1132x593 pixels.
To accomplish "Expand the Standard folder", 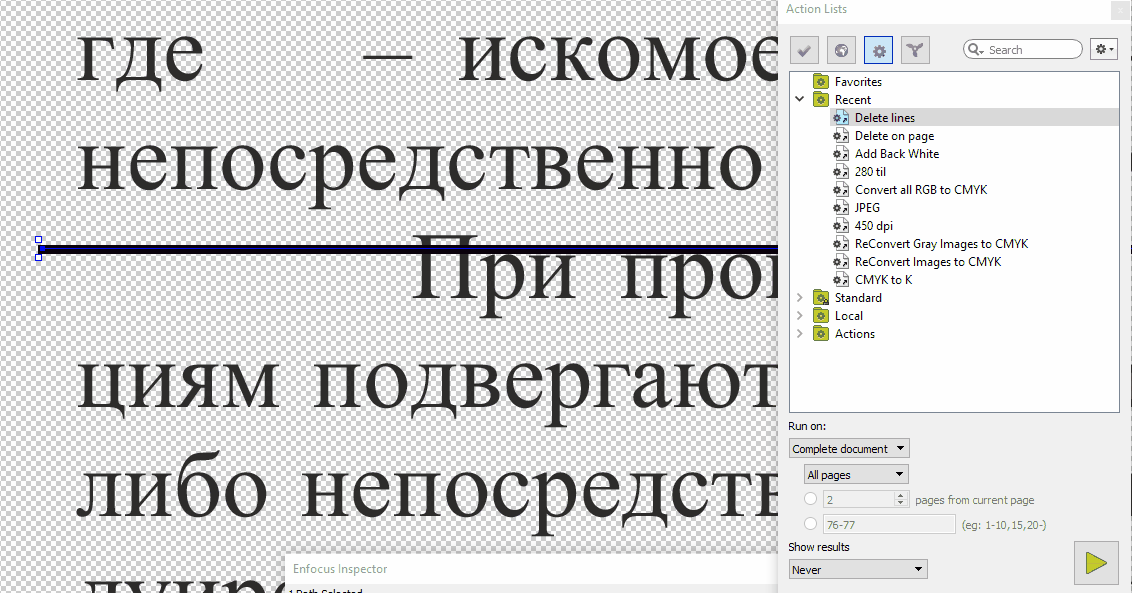I will [x=800, y=298].
